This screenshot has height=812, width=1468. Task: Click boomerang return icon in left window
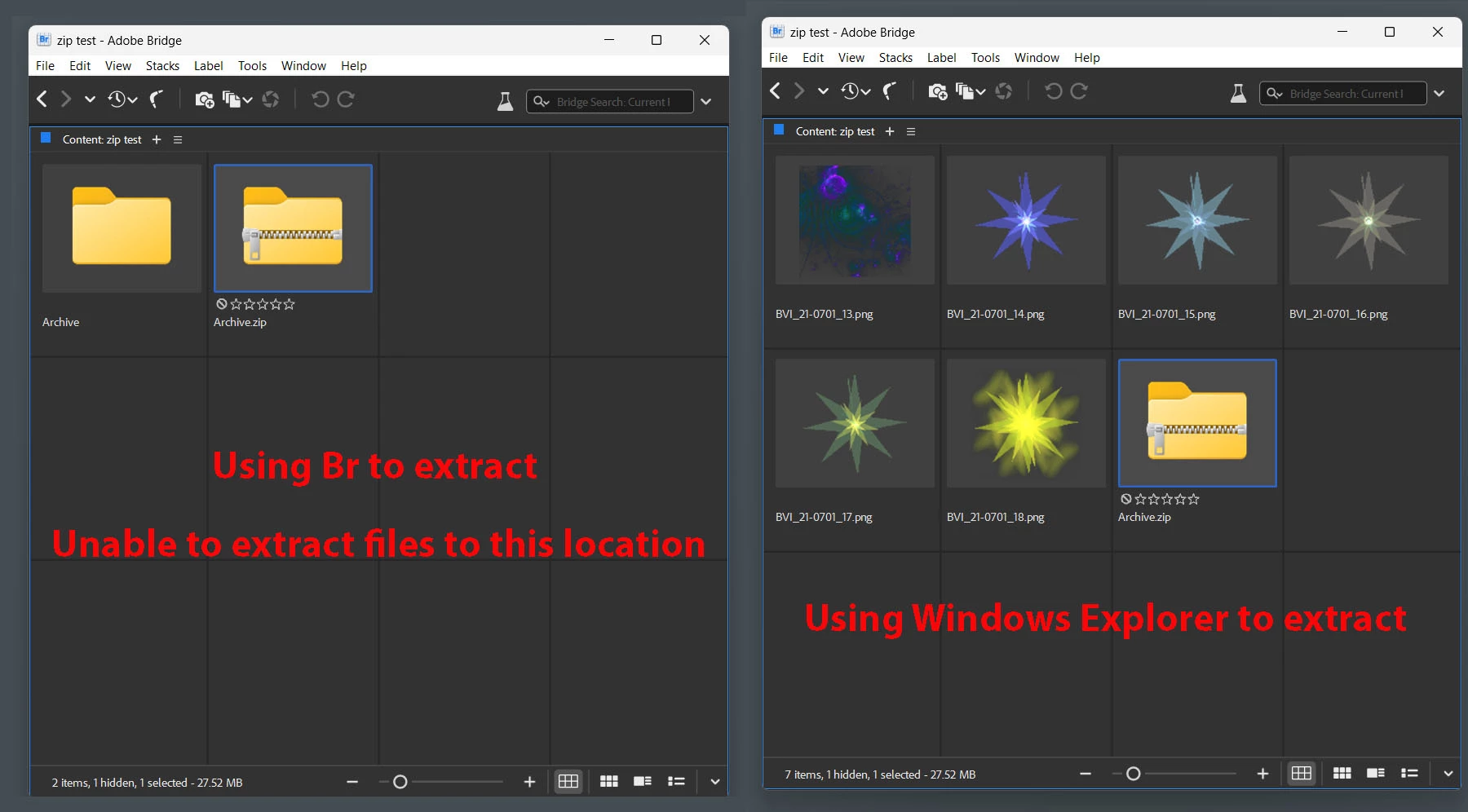click(x=157, y=99)
